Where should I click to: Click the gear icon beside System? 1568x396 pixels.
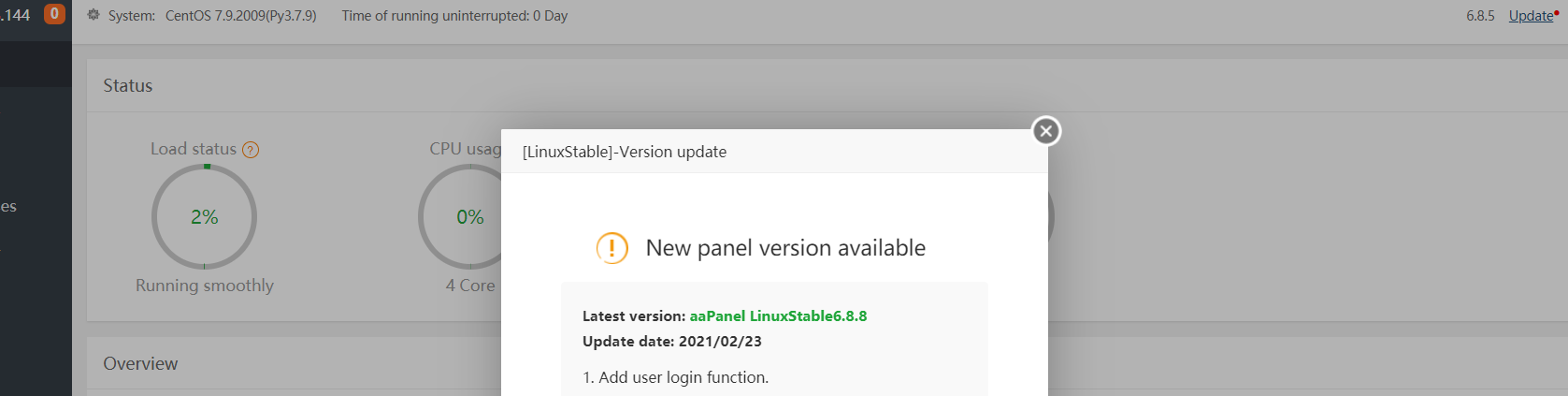94,15
